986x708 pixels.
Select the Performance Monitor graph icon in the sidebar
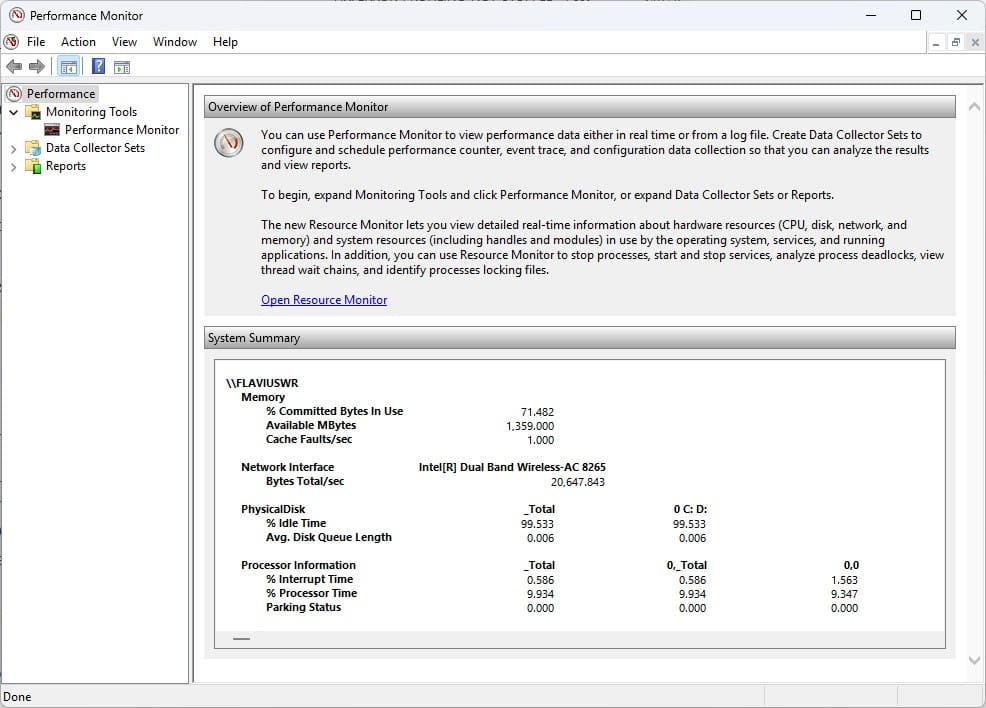tap(53, 129)
